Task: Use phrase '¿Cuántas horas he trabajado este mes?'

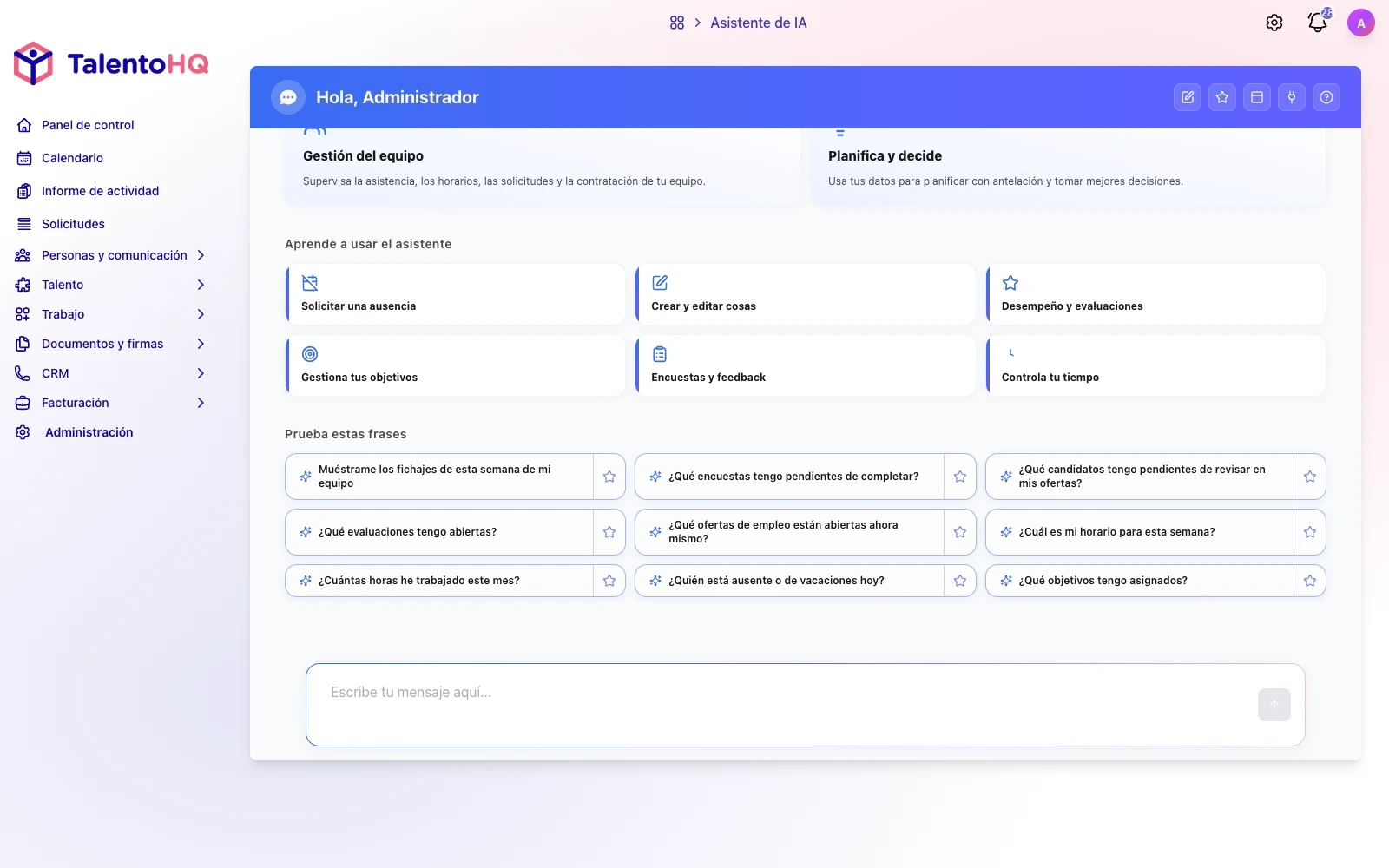Action: (439, 581)
